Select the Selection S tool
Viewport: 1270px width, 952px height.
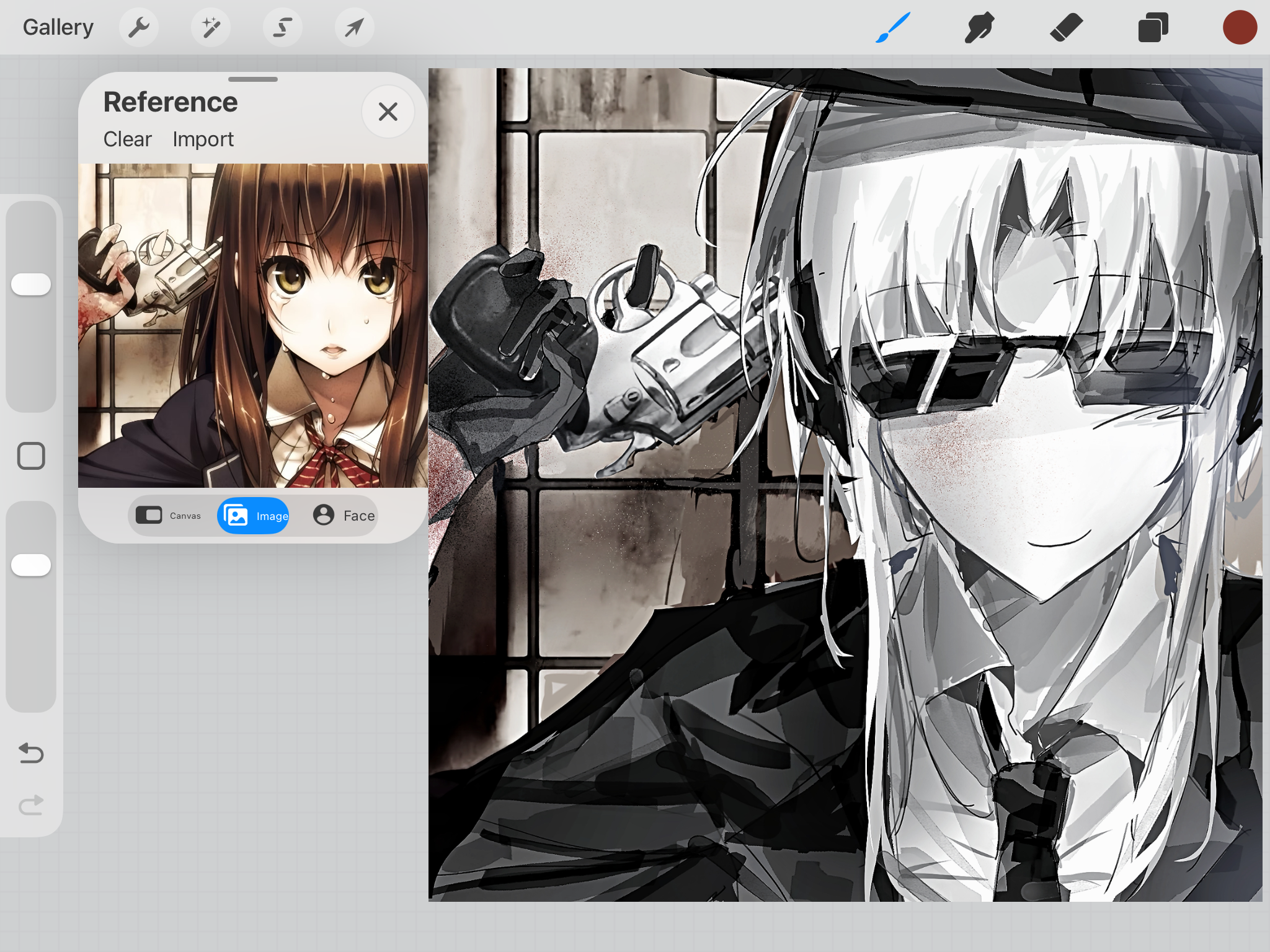[x=283, y=27]
